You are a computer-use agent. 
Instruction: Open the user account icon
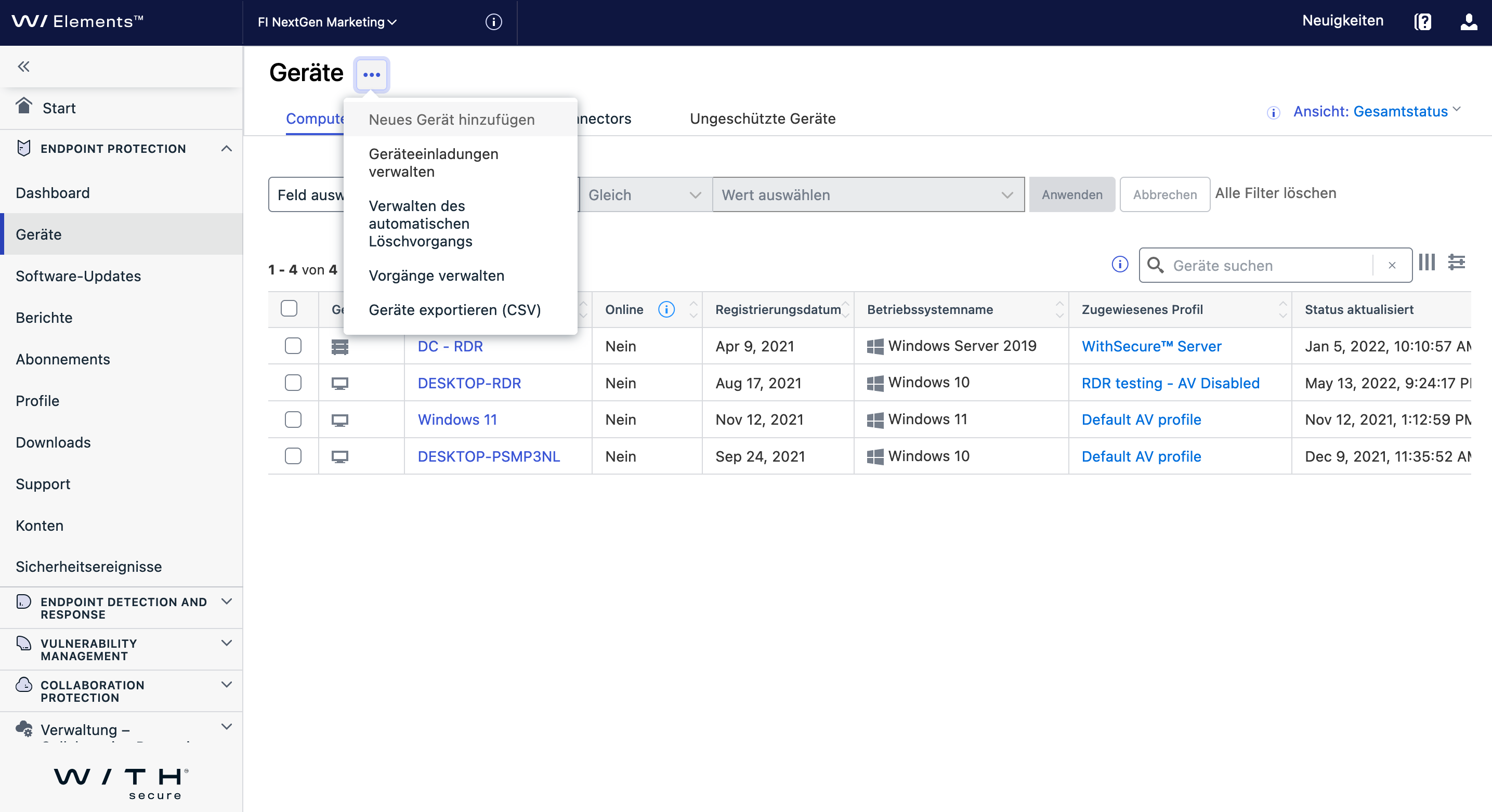pyautogui.click(x=1469, y=22)
